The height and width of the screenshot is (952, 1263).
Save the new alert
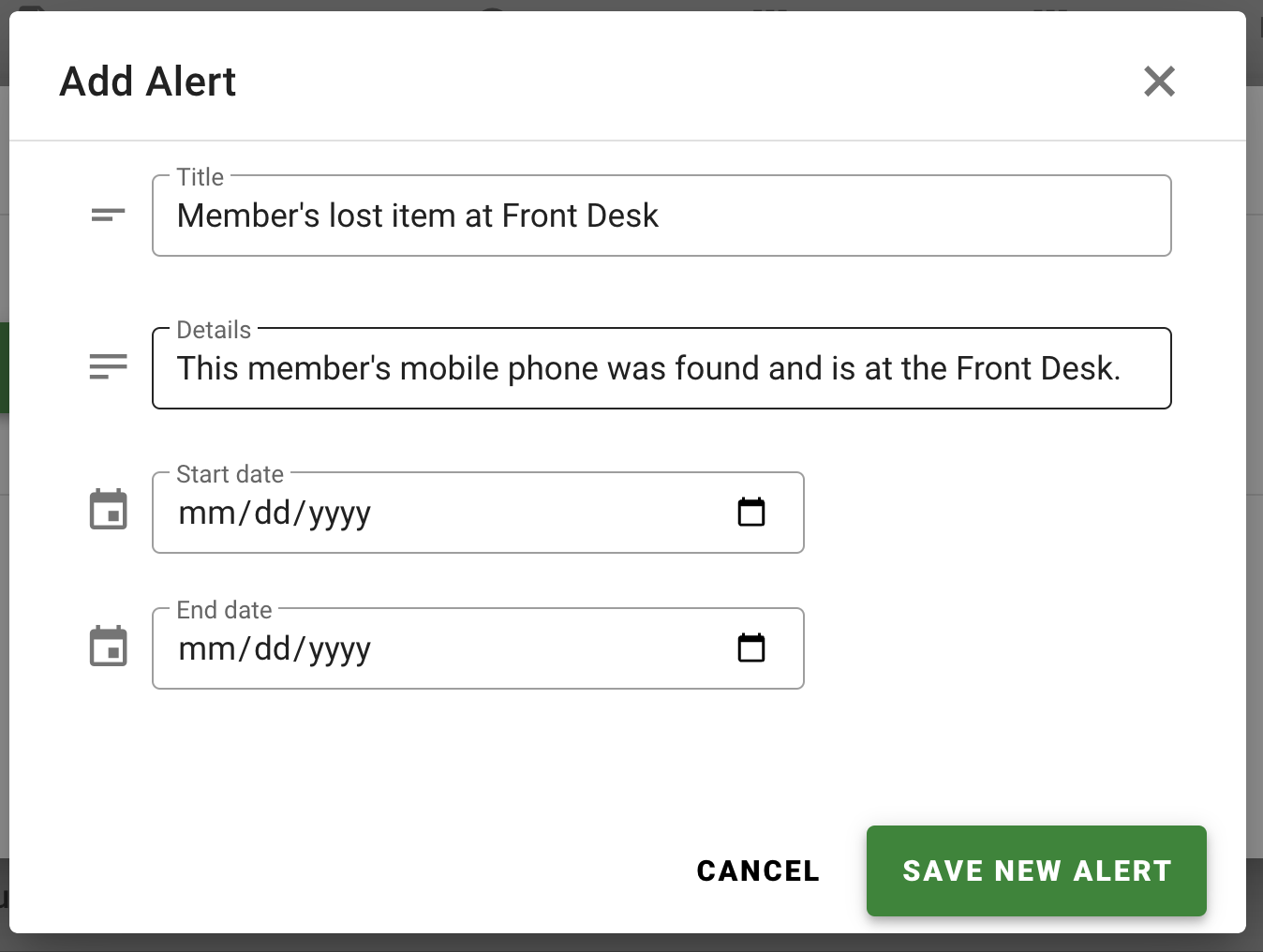1036,870
